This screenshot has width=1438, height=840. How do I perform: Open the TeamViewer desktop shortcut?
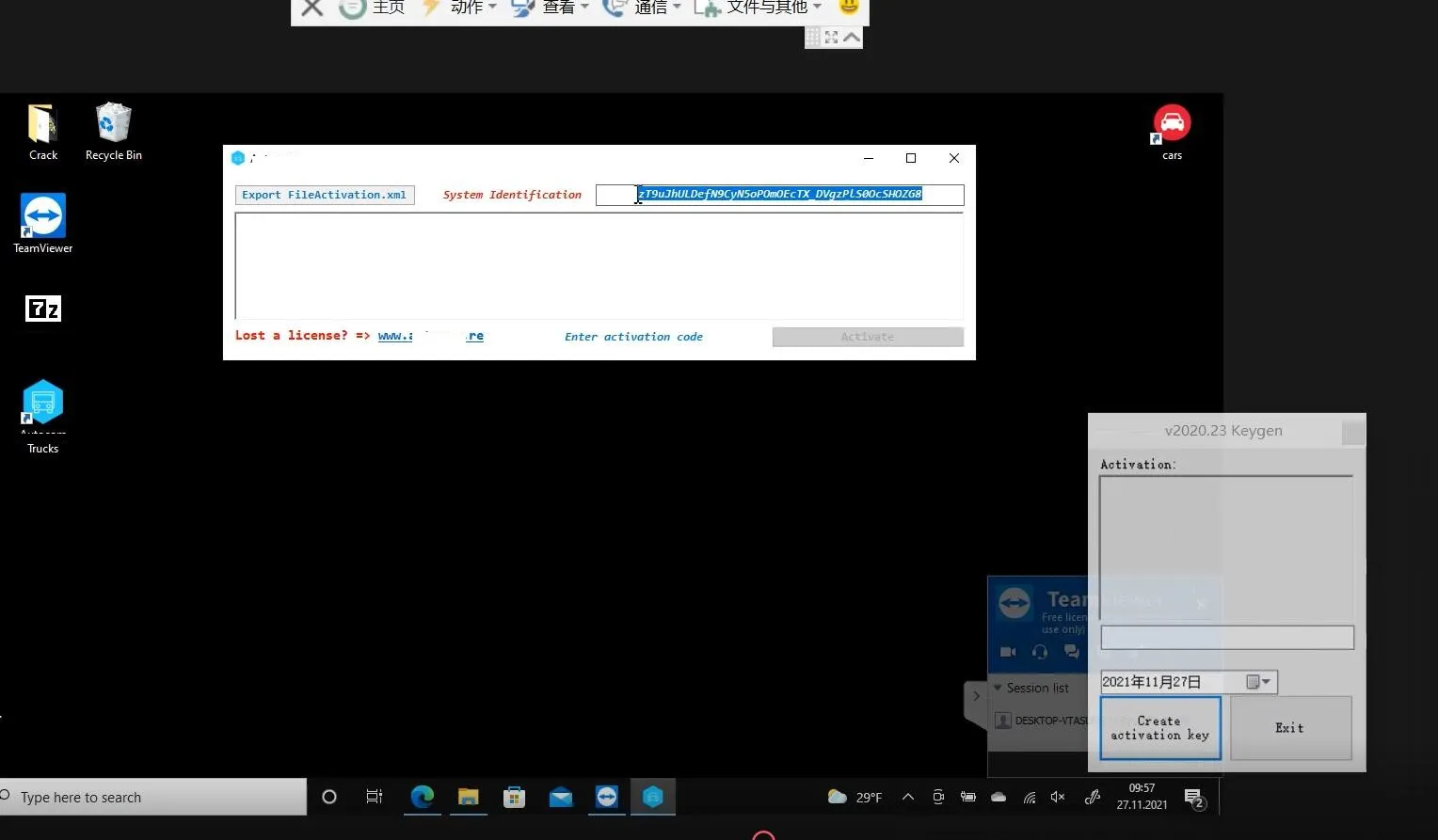pos(42,217)
